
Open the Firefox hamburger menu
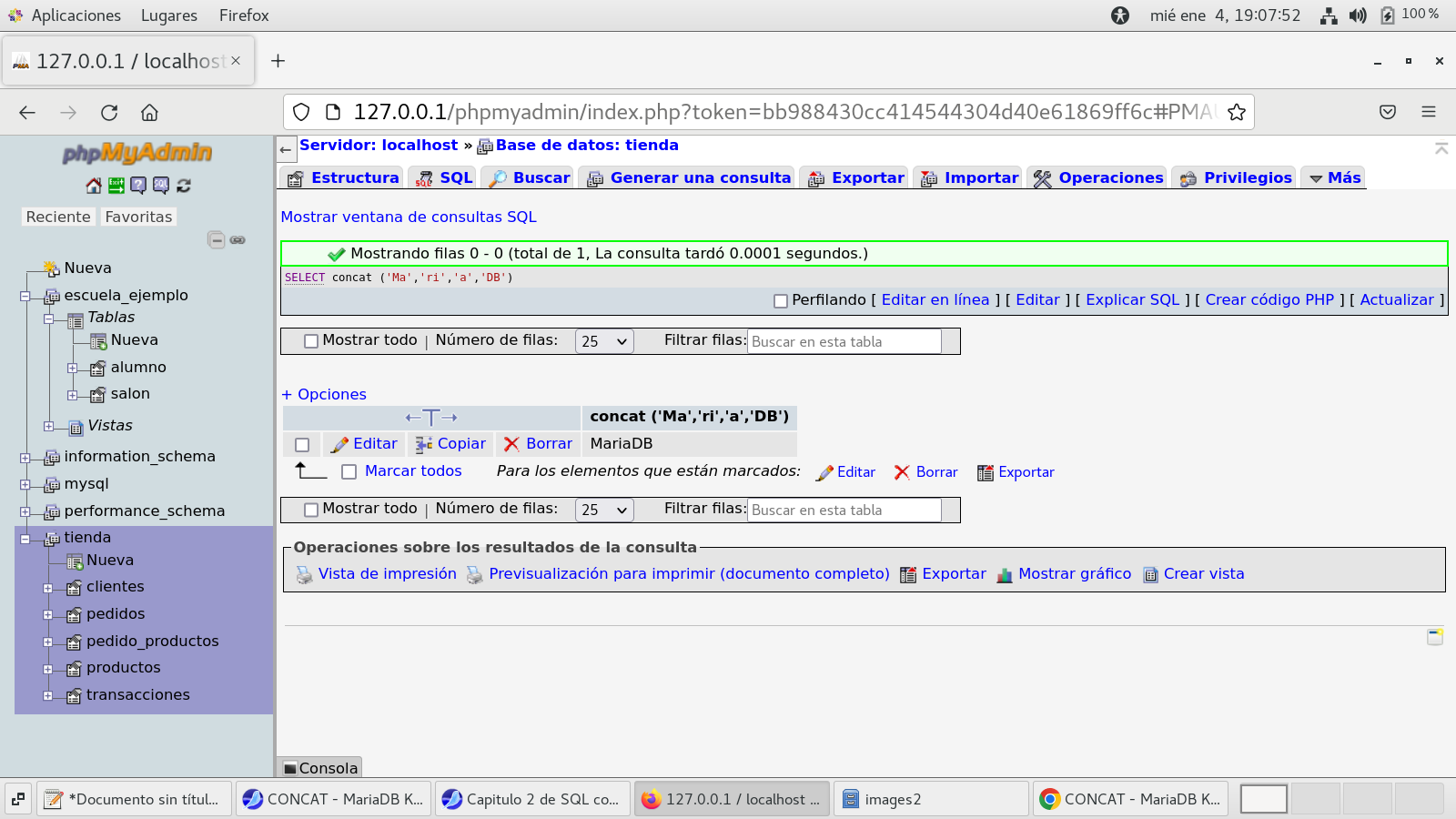point(1428,112)
